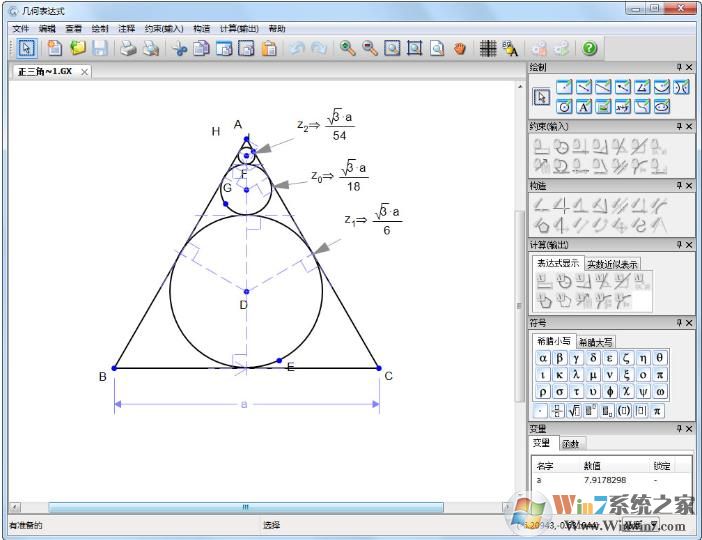Pin toggle for the 绘制 panel
The image size is (702, 540).
click(679, 67)
